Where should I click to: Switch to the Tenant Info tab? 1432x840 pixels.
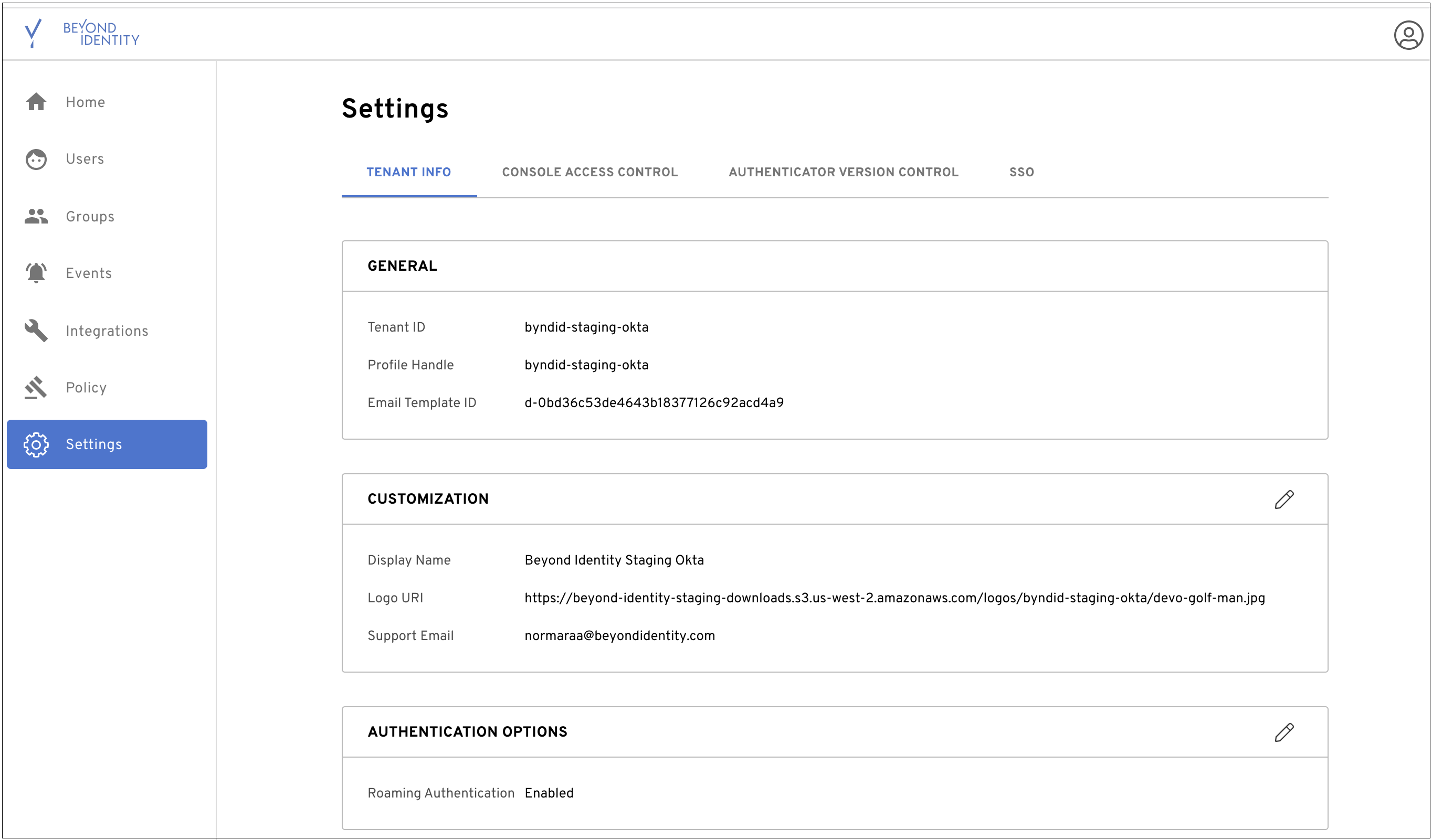coord(408,172)
